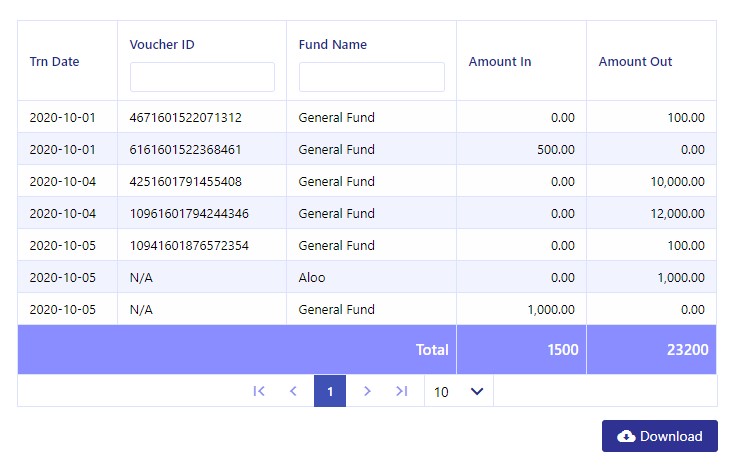Select voucher 4671601522071312 row

click(367, 117)
